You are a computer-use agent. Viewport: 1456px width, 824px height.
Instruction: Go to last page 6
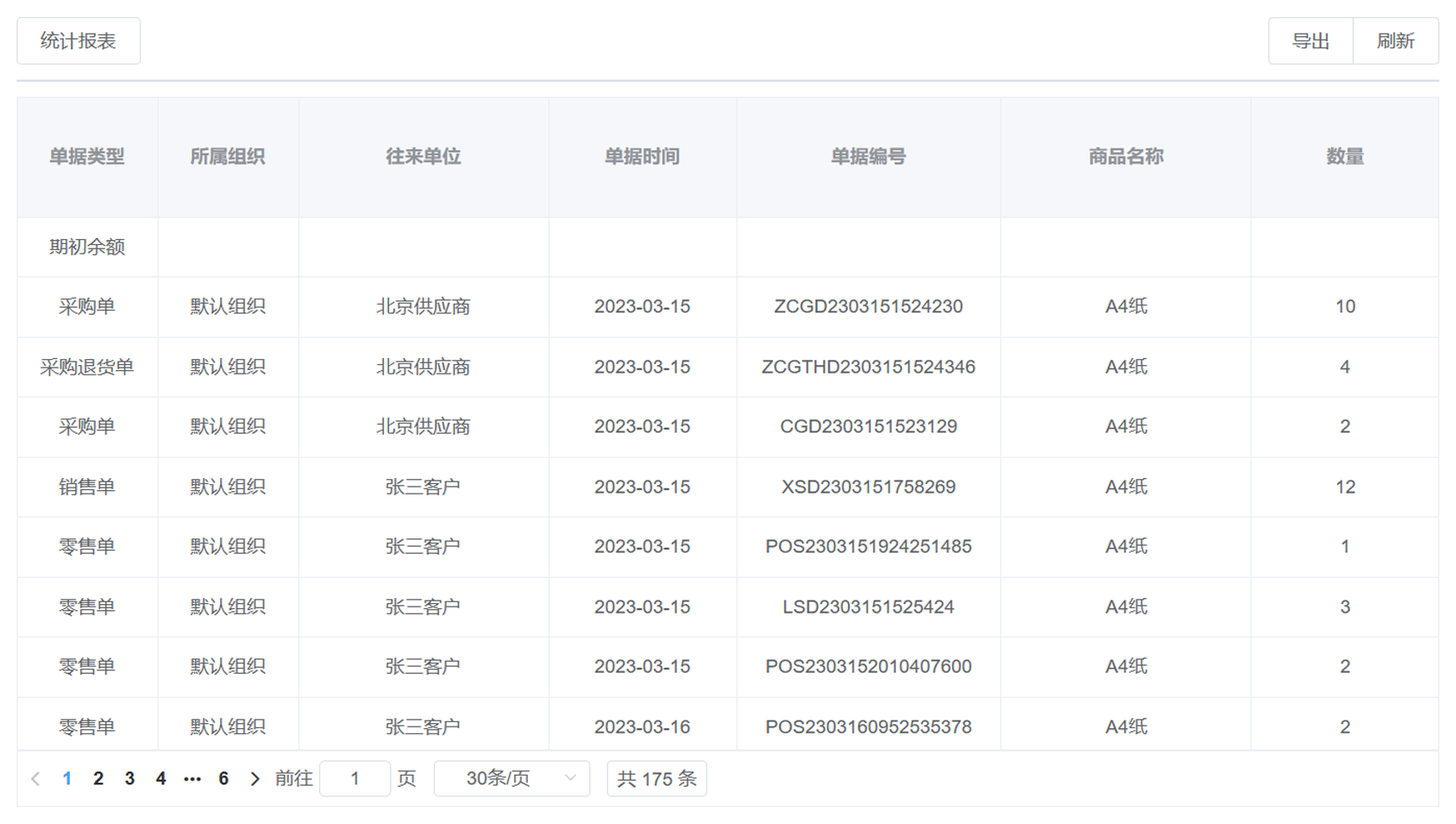tap(223, 779)
